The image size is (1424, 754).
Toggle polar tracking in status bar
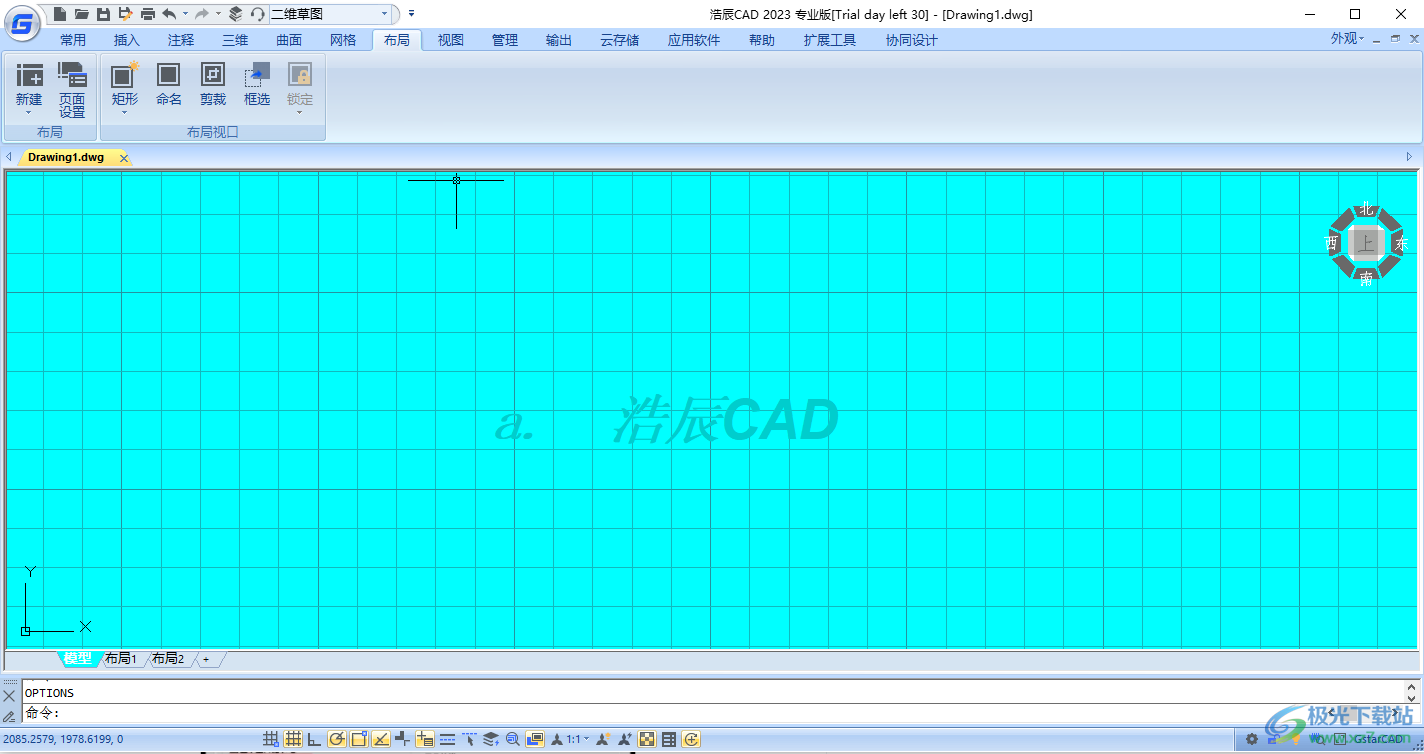pos(337,740)
